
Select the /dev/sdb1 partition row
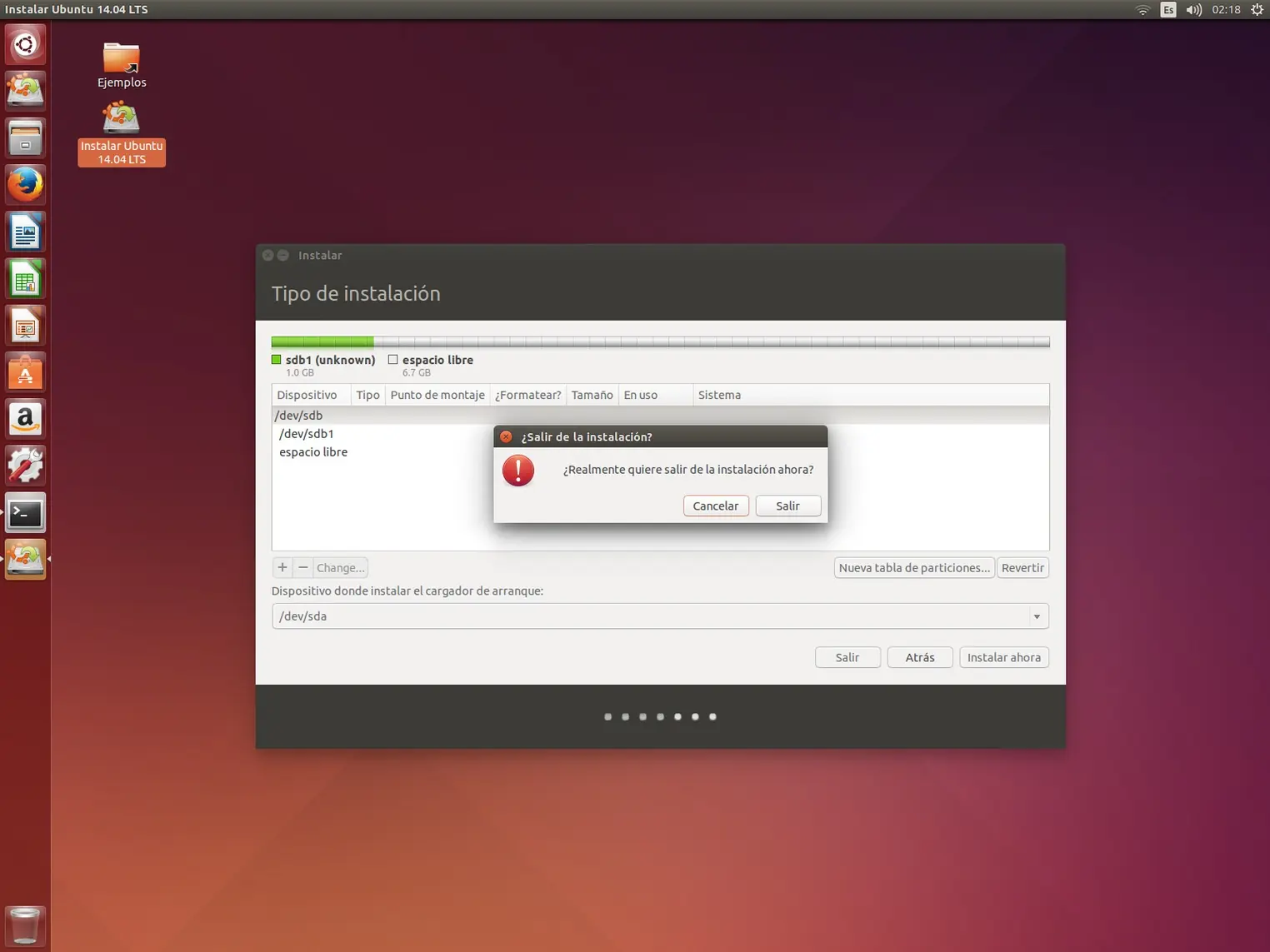tap(660, 434)
